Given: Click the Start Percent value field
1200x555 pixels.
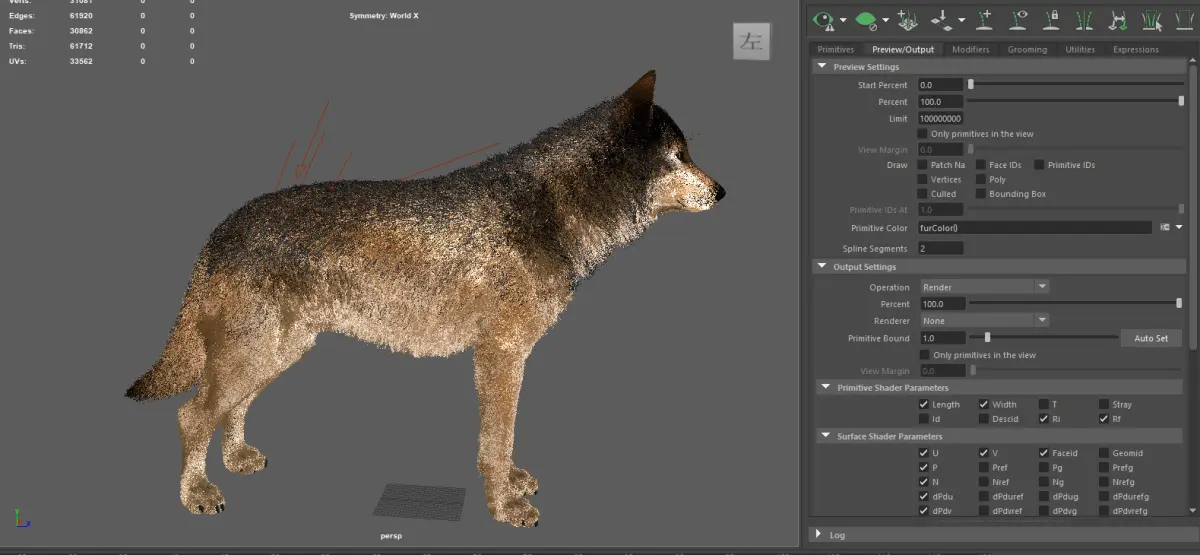Looking at the screenshot, I should pyautogui.click(x=940, y=85).
